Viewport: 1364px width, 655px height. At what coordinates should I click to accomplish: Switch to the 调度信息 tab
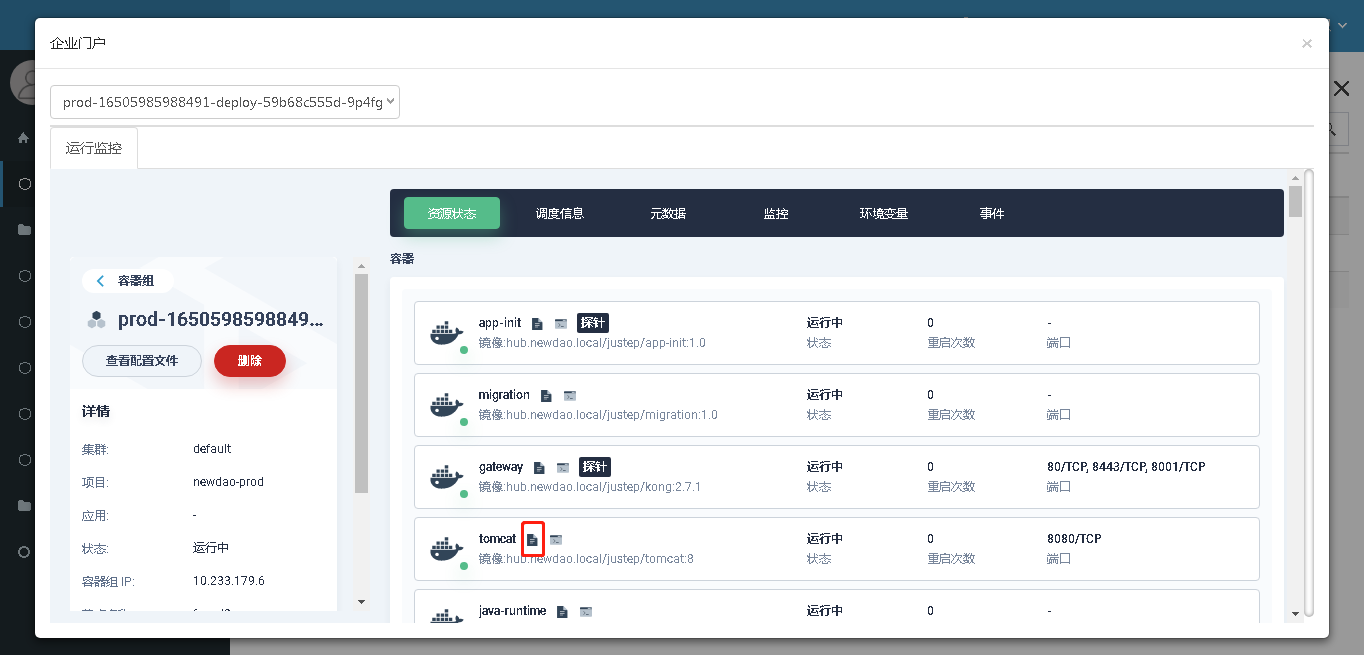560,213
